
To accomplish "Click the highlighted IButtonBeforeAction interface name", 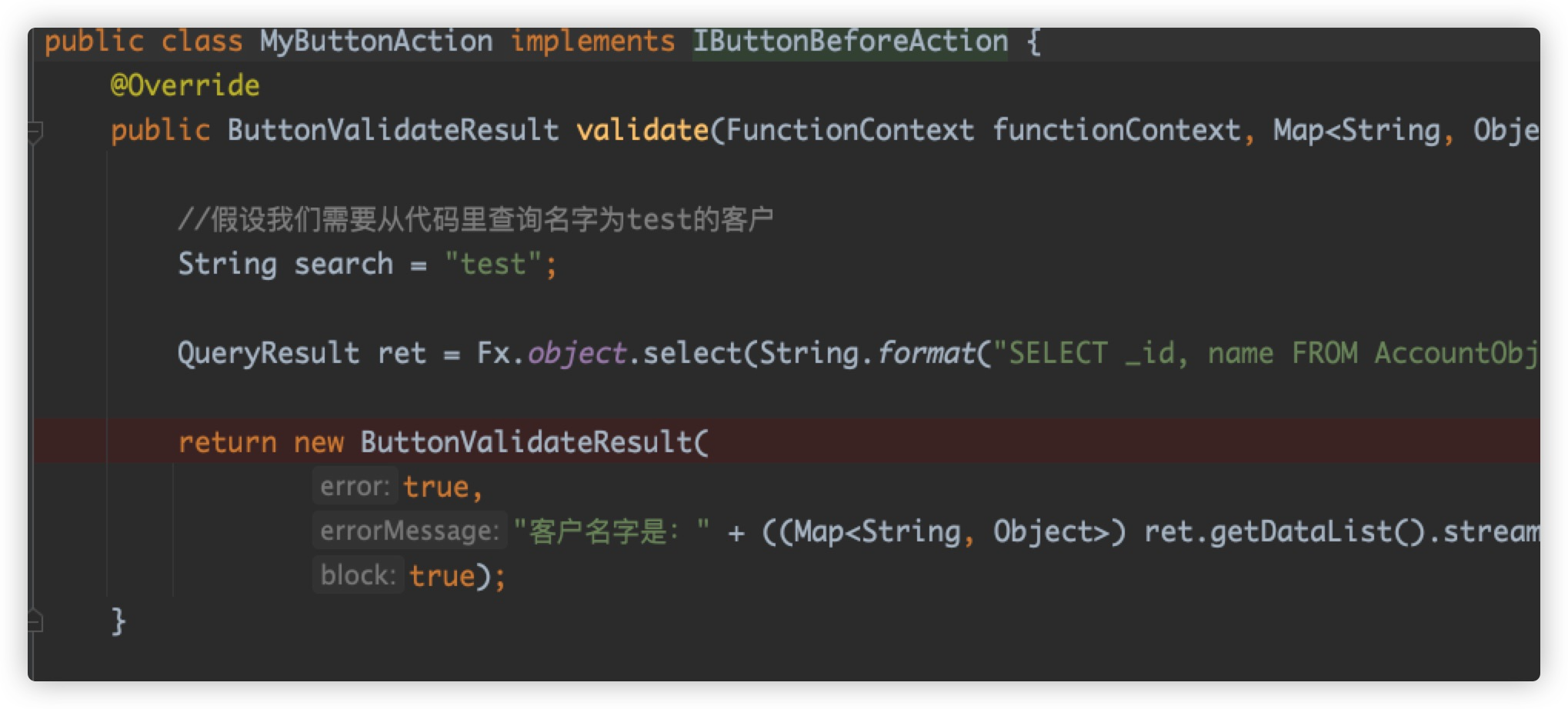I will tap(849, 42).
